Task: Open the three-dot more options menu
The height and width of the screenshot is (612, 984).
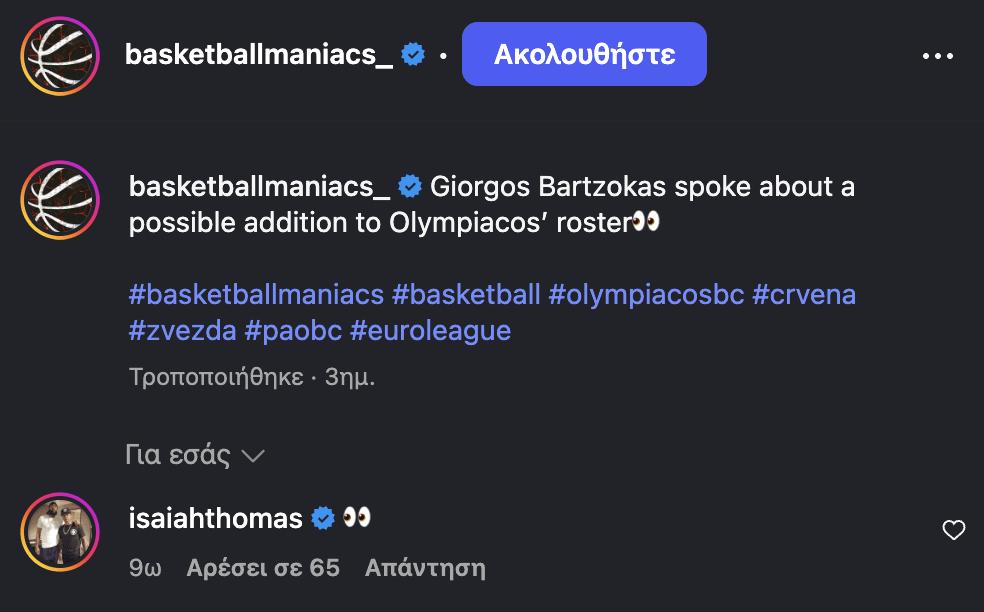Action: pos(937,56)
